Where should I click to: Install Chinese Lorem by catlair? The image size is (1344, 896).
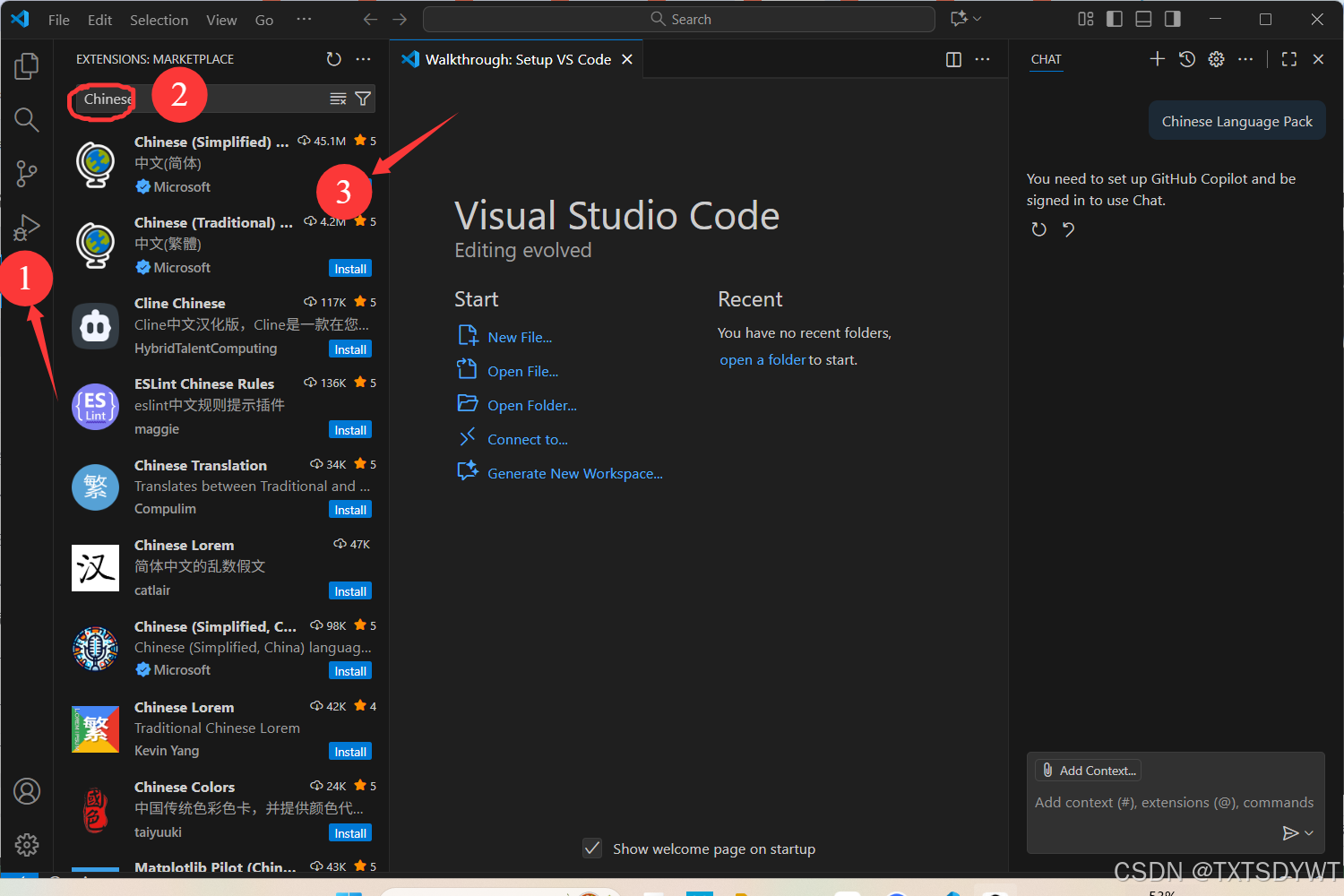pyautogui.click(x=350, y=591)
